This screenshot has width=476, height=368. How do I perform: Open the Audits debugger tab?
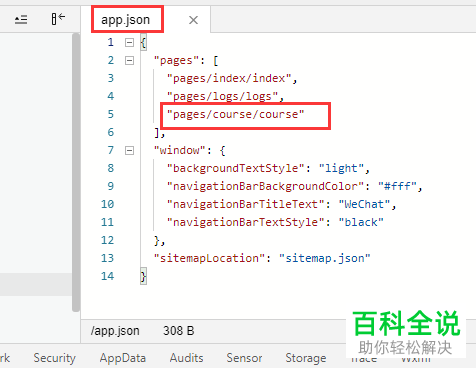click(x=186, y=358)
